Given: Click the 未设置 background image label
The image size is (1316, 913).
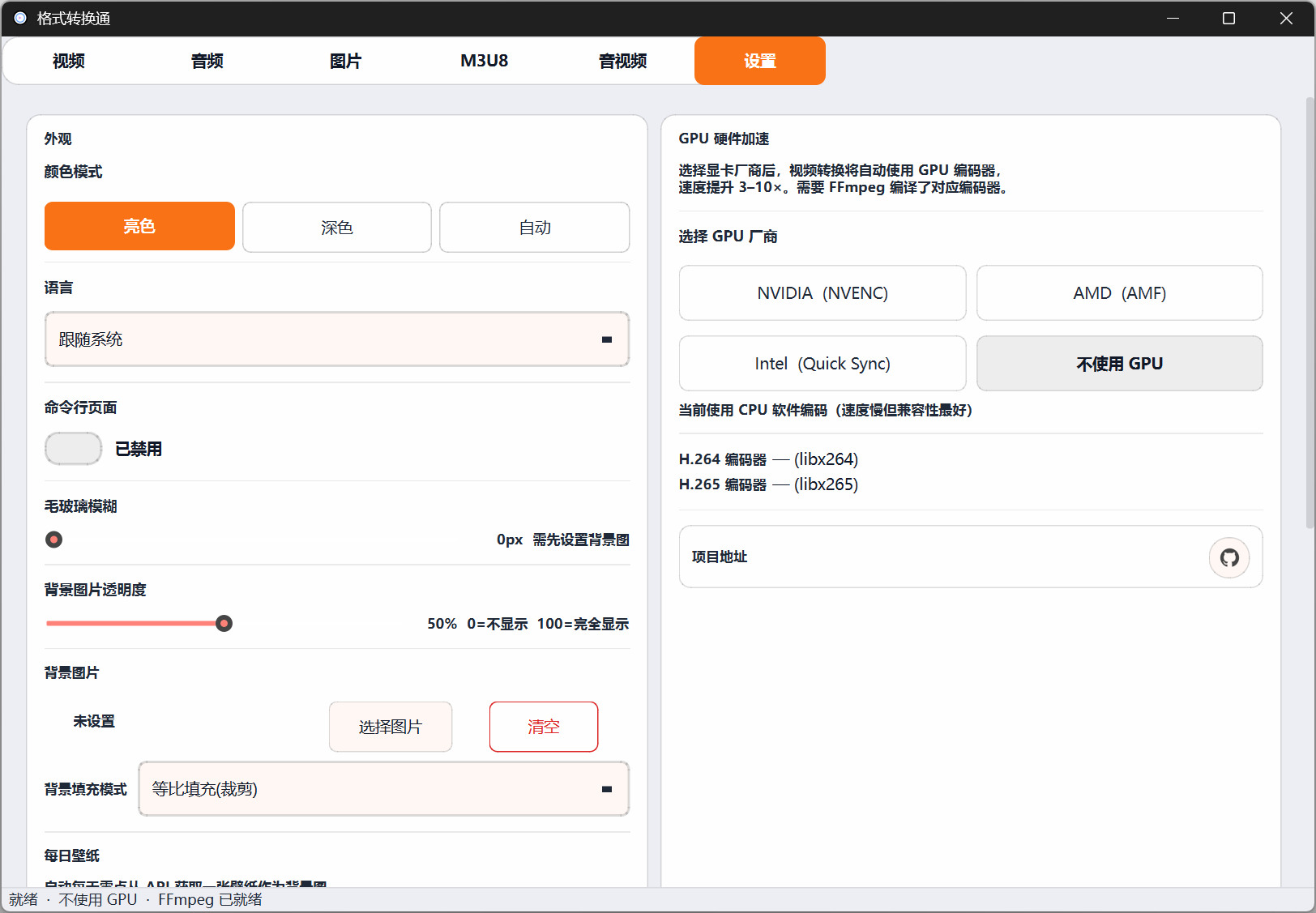Looking at the screenshot, I should click(x=94, y=721).
